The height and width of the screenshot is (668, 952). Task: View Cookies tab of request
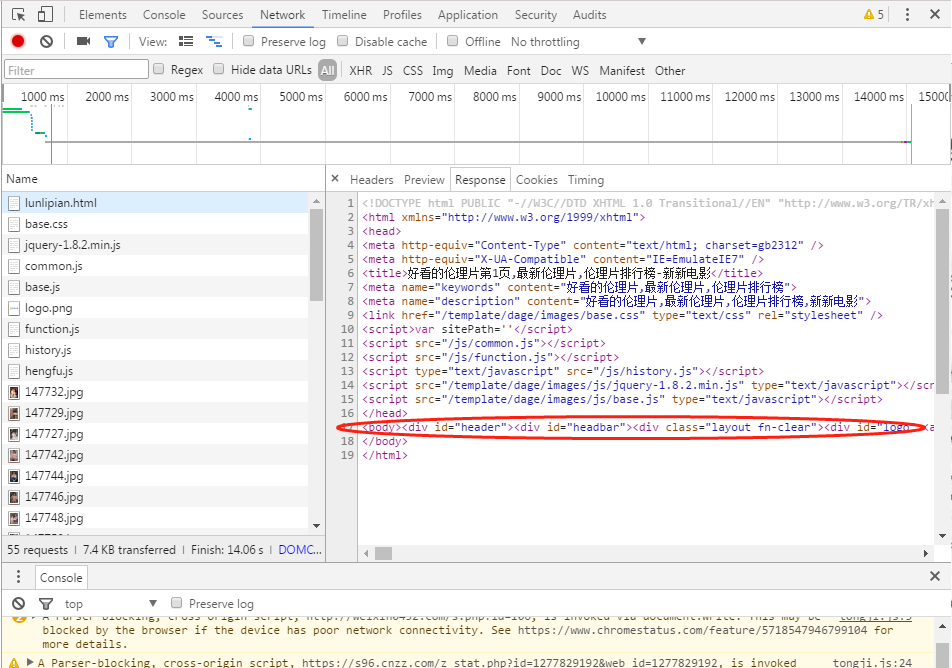(537, 180)
